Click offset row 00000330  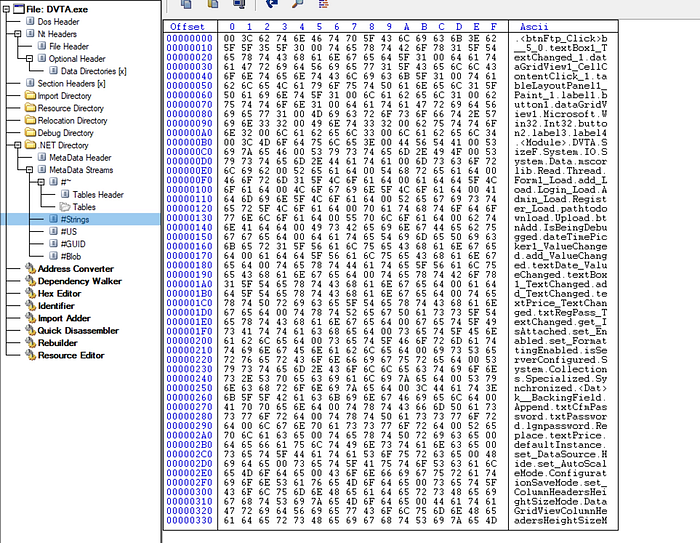coord(190,521)
